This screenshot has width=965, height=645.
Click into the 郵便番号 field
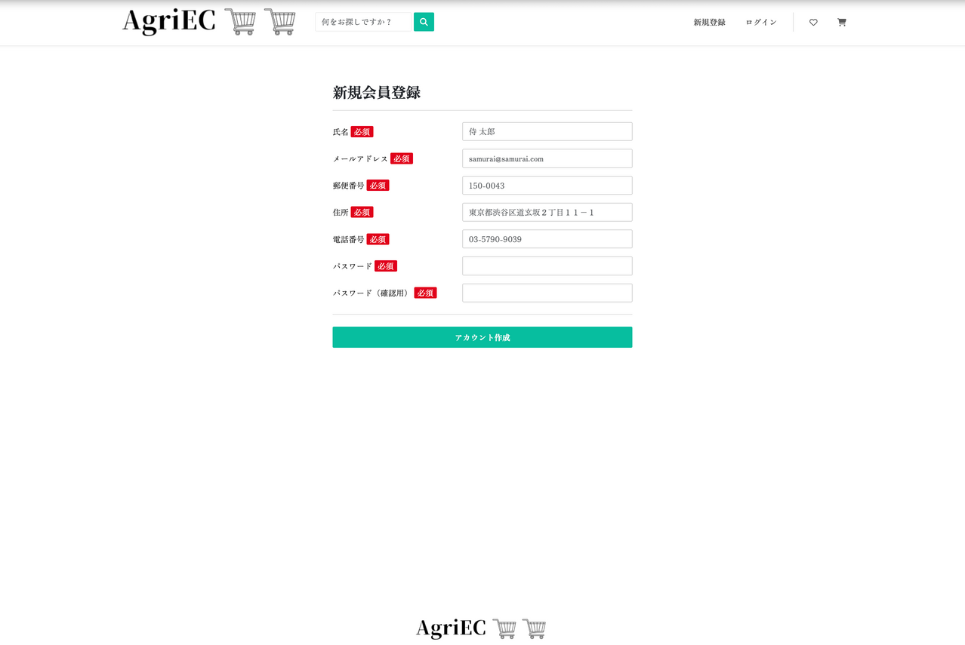click(547, 185)
